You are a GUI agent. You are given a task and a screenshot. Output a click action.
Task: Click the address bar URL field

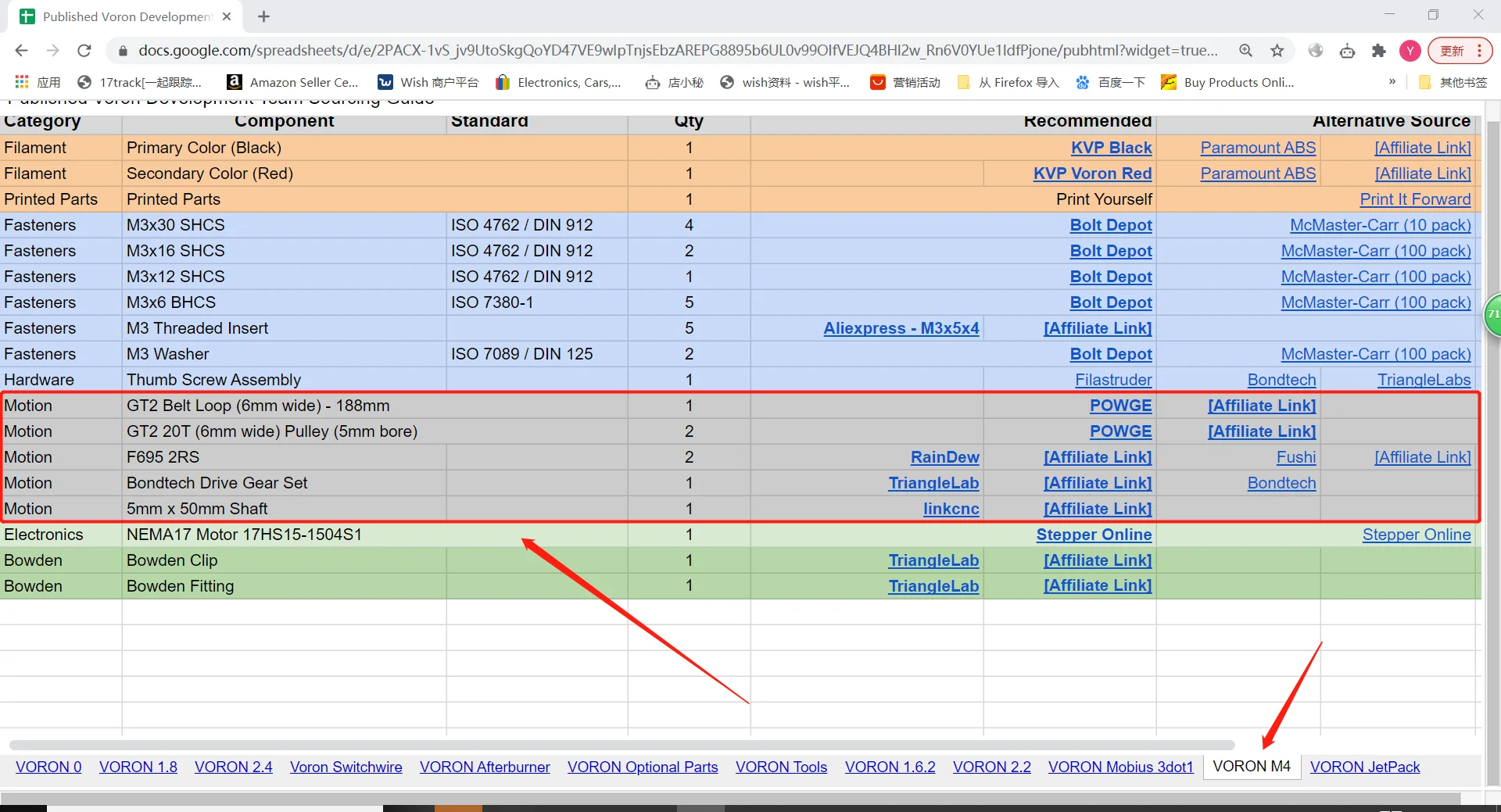(x=677, y=51)
